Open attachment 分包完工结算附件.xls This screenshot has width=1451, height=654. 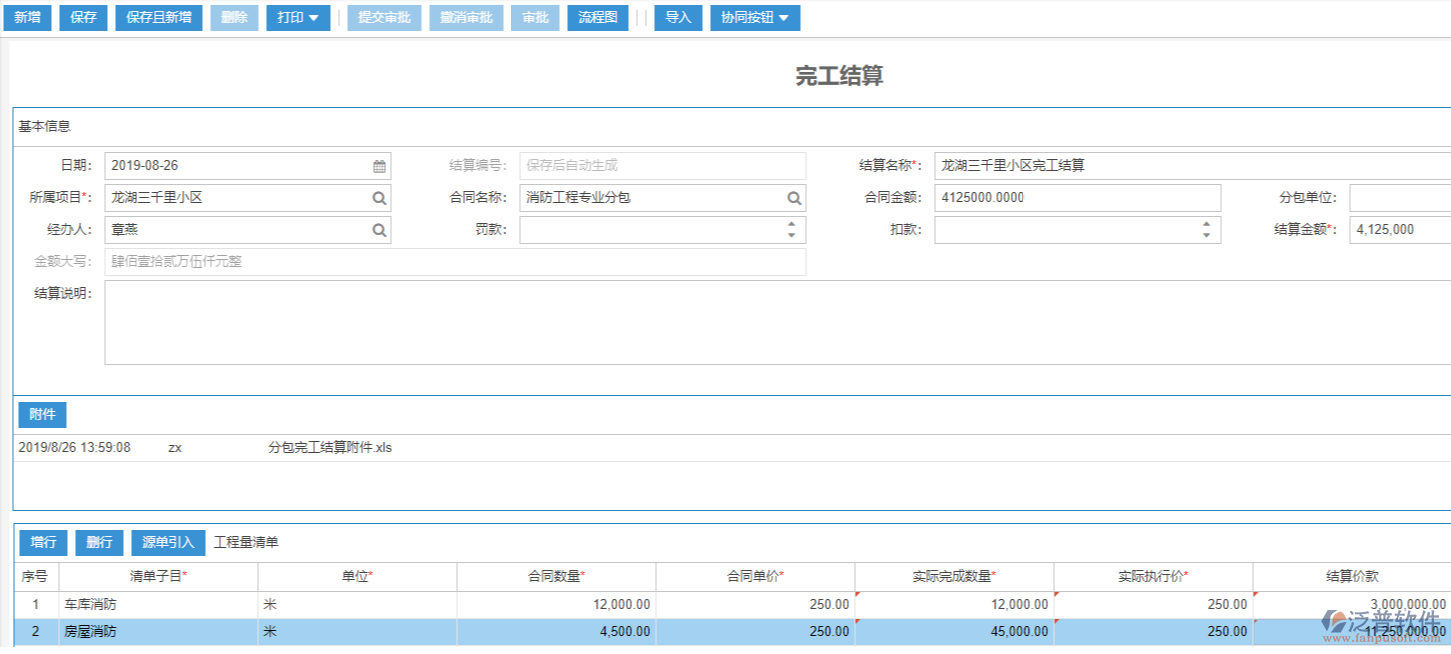pyautogui.click(x=330, y=448)
